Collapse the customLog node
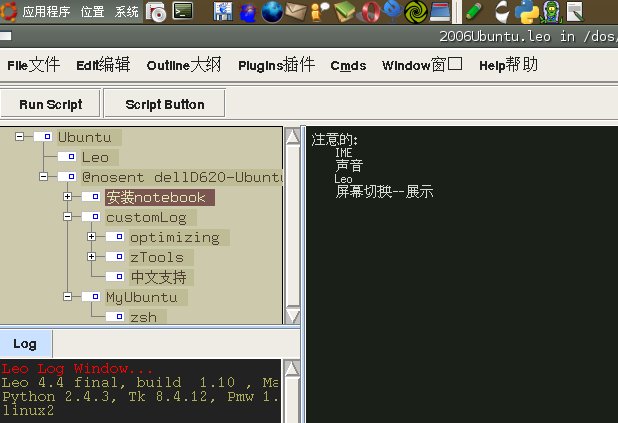The height and width of the screenshot is (423, 618). point(67,217)
